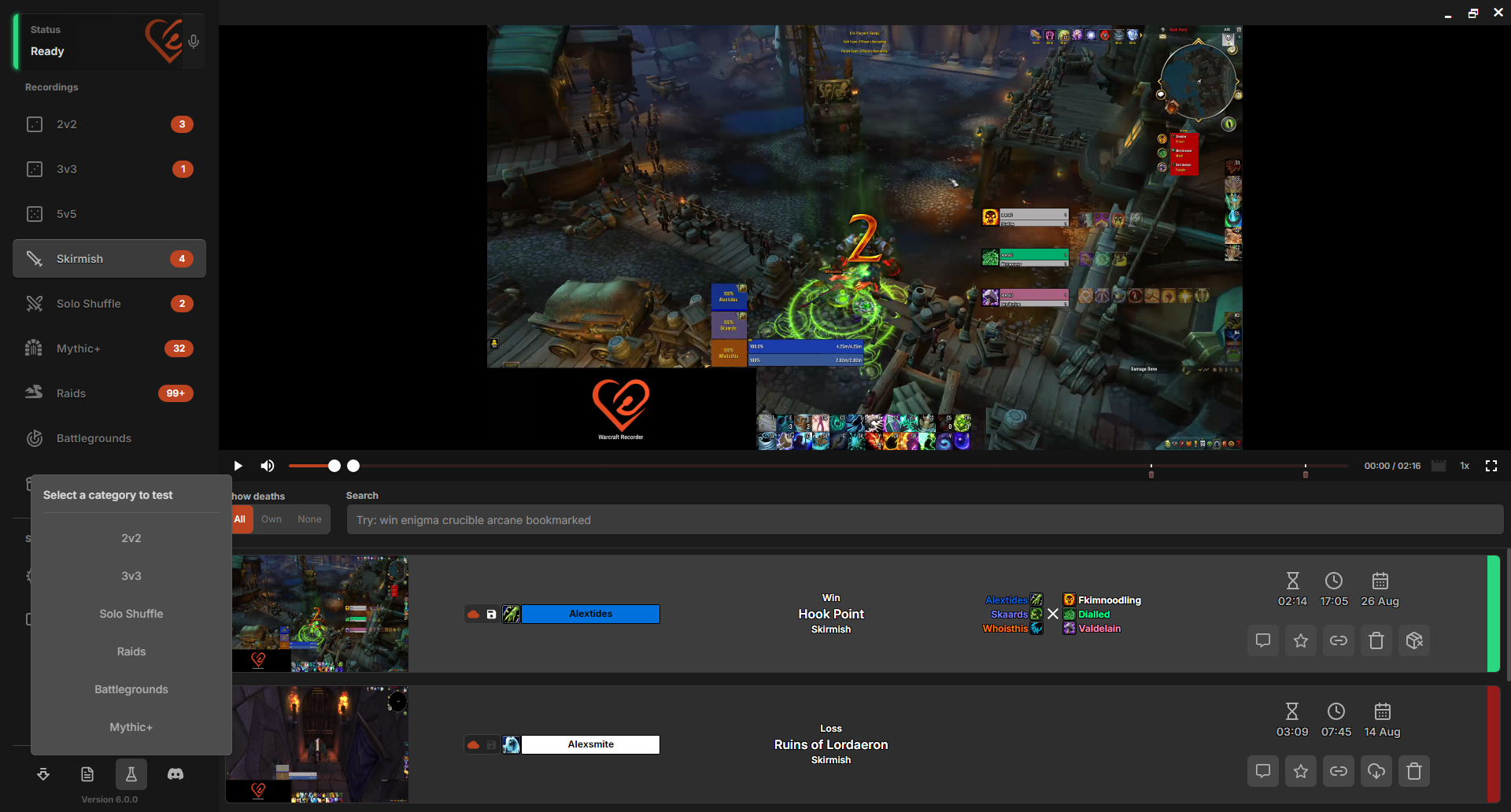Click the Alextides player name tag

pyautogui.click(x=591, y=614)
